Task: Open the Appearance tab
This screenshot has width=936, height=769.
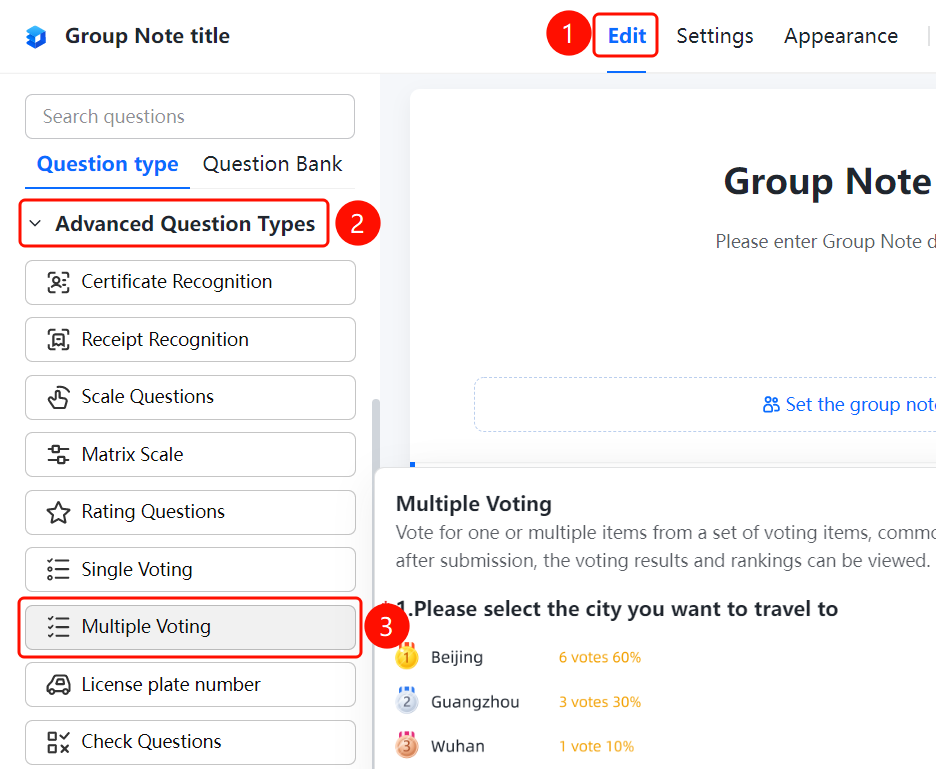Action: point(840,36)
